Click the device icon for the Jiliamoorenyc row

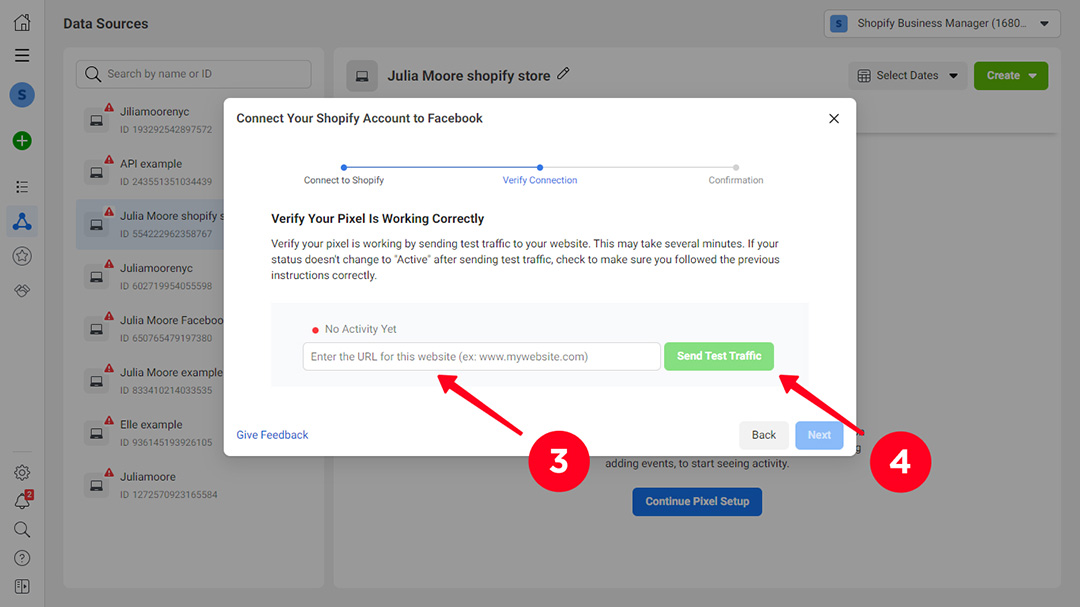(x=96, y=121)
